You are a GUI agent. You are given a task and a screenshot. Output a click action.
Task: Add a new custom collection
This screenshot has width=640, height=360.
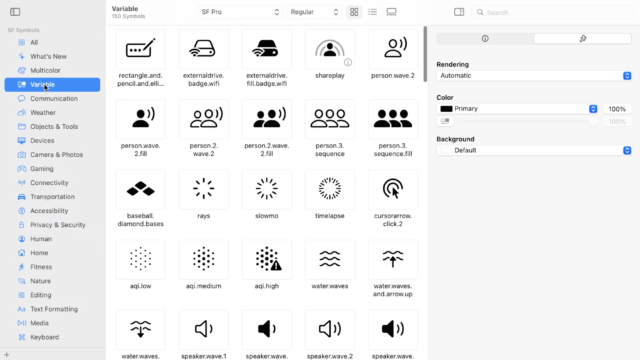pyautogui.click(x=7, y=355)
